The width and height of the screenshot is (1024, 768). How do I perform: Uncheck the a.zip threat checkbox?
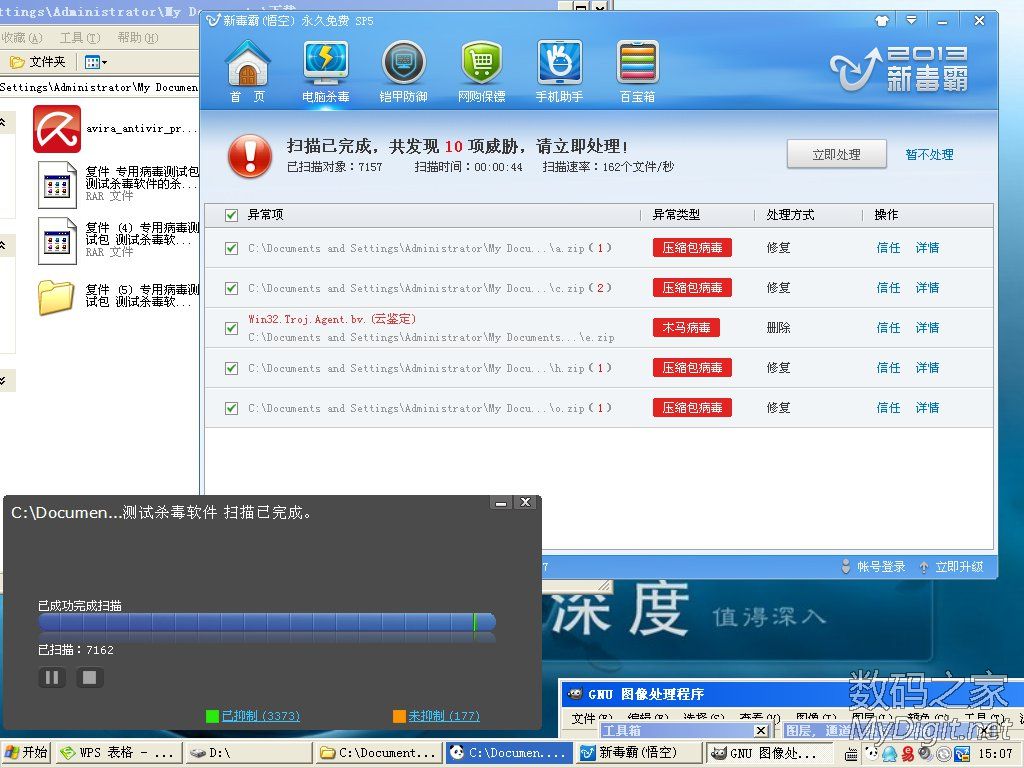(x=232, y=248)
